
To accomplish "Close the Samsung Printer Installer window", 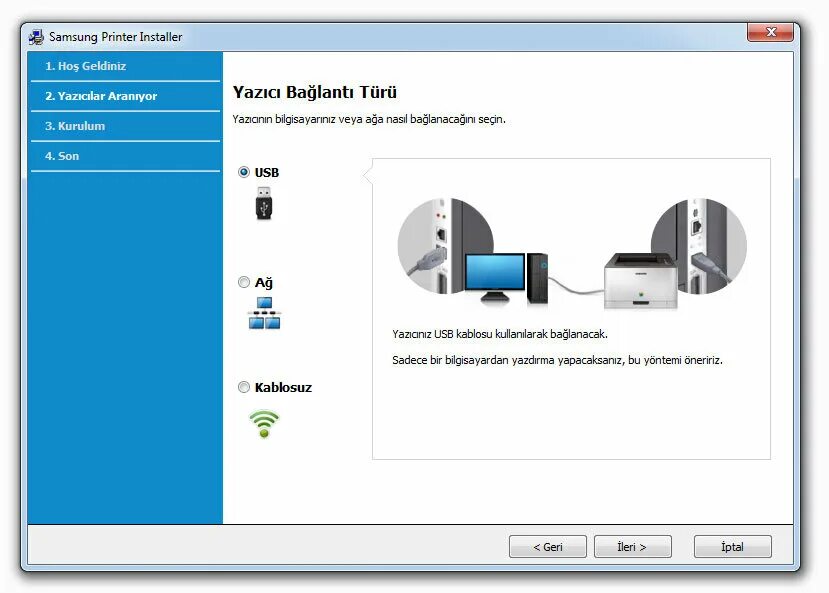I will tap(770, 32).
